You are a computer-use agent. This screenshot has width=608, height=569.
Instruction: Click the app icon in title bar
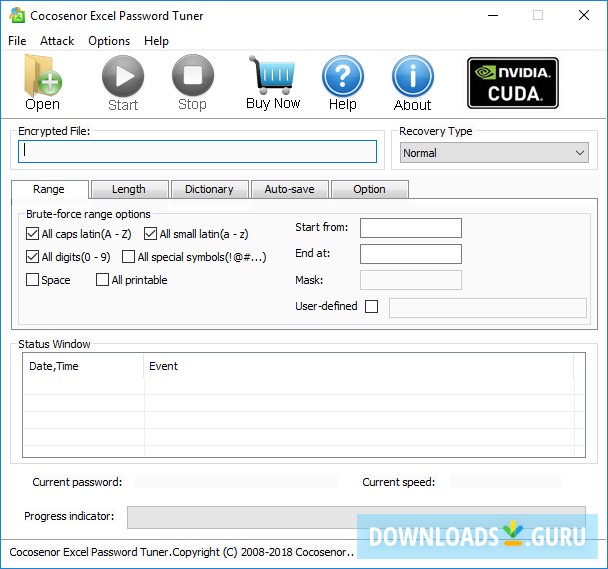click(x=17, y=16)
